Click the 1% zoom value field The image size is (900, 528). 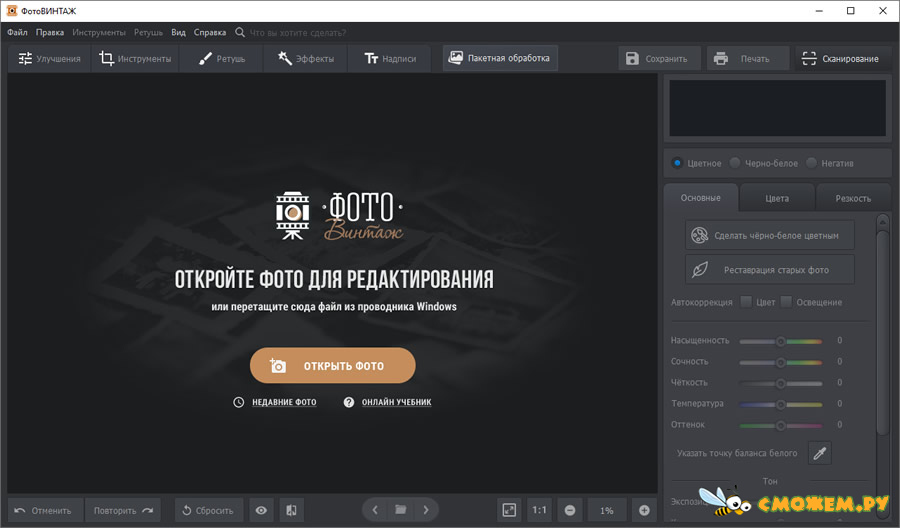[x=607, y=510]
